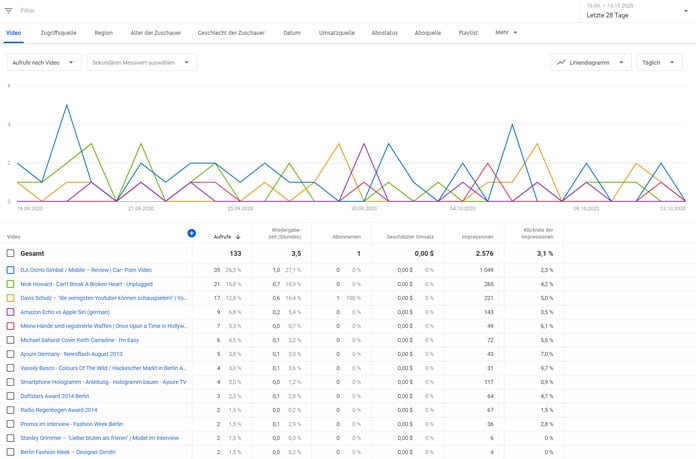Expand the Mehr tab menu
Screen dimensions: 696x459
pyautogui.click(x=506, y=33)
